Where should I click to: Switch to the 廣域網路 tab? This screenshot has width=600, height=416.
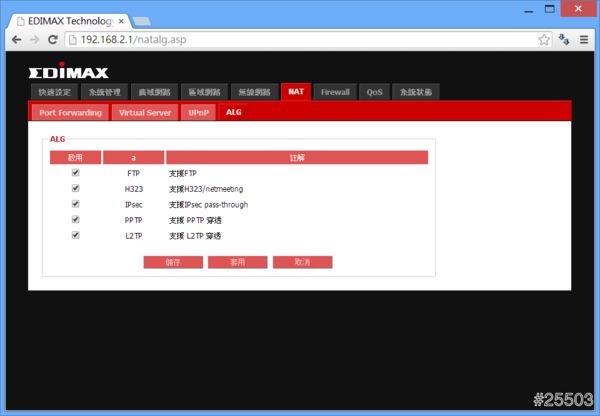click(154, 92)
